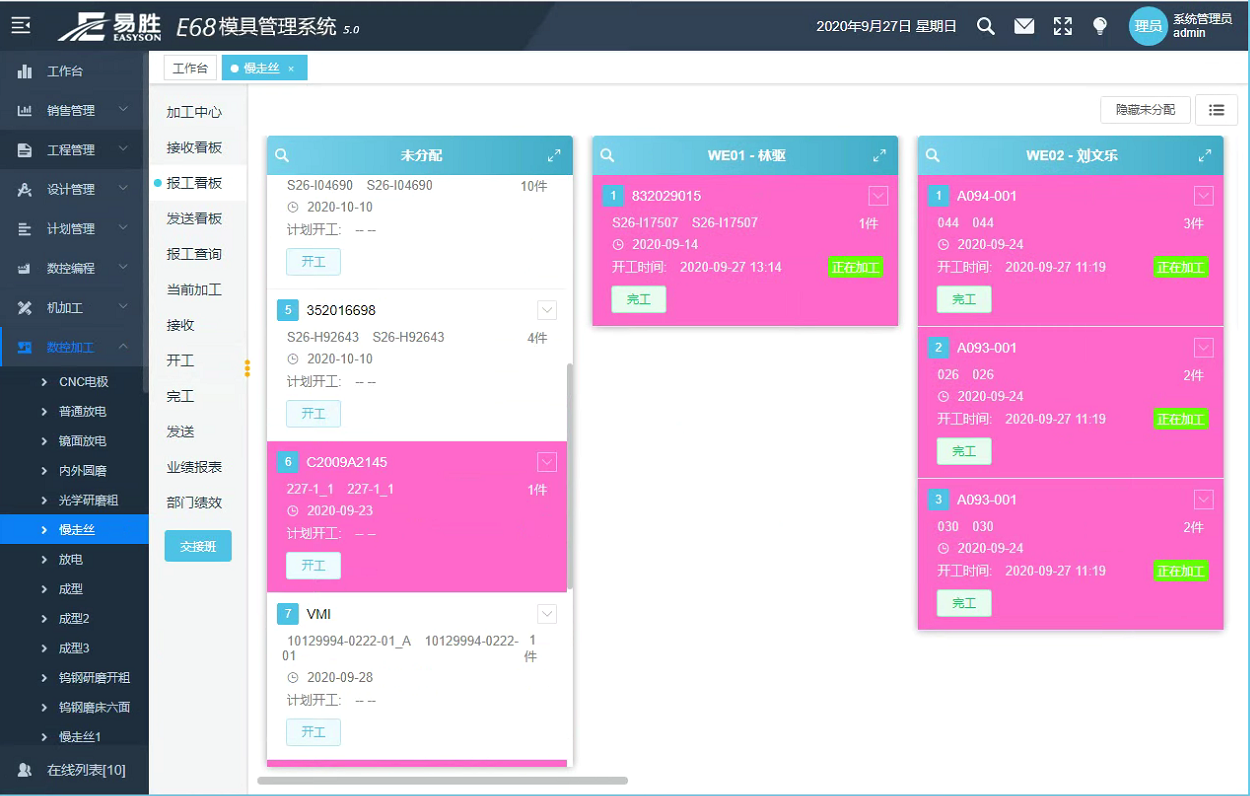The image size is (1250, 796).
Task: Expand WE02 - 刘文乐 column fullscreen
Action: click(x=1205, y=155)
